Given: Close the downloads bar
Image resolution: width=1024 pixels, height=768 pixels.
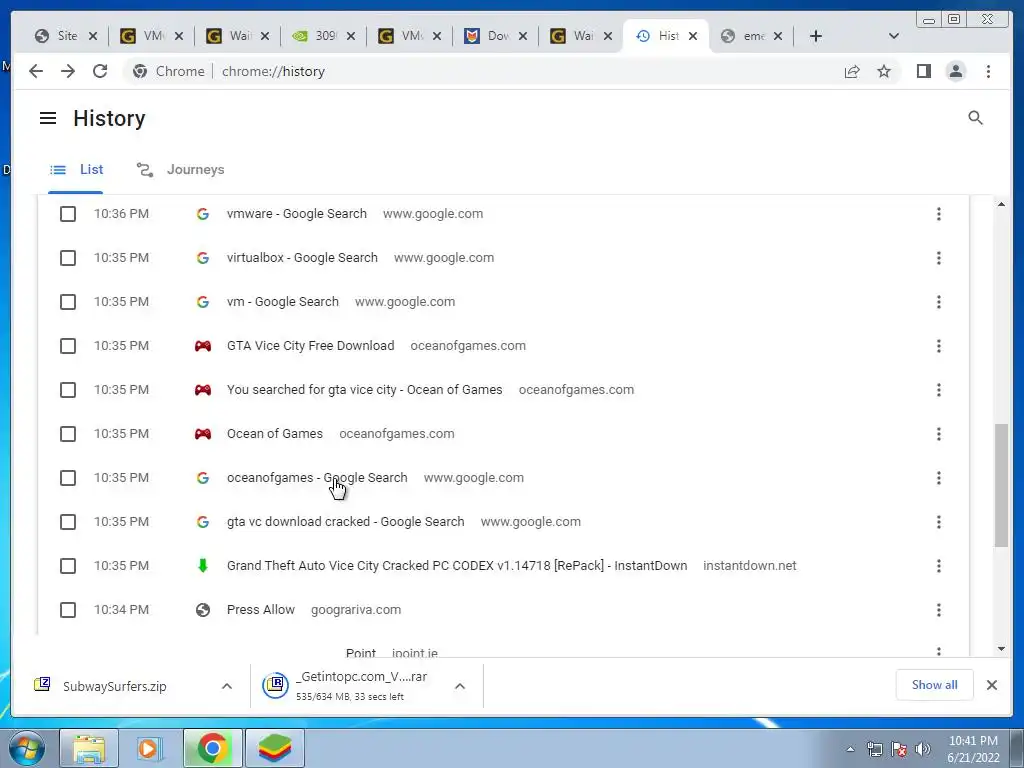Looking at the screenshot, I should pos(991,685).
